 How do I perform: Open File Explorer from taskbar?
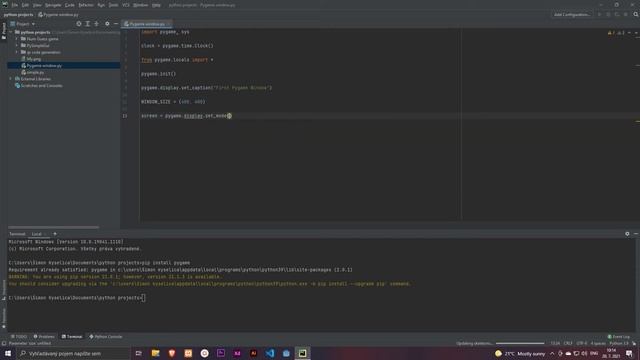(x=156, y=353)
